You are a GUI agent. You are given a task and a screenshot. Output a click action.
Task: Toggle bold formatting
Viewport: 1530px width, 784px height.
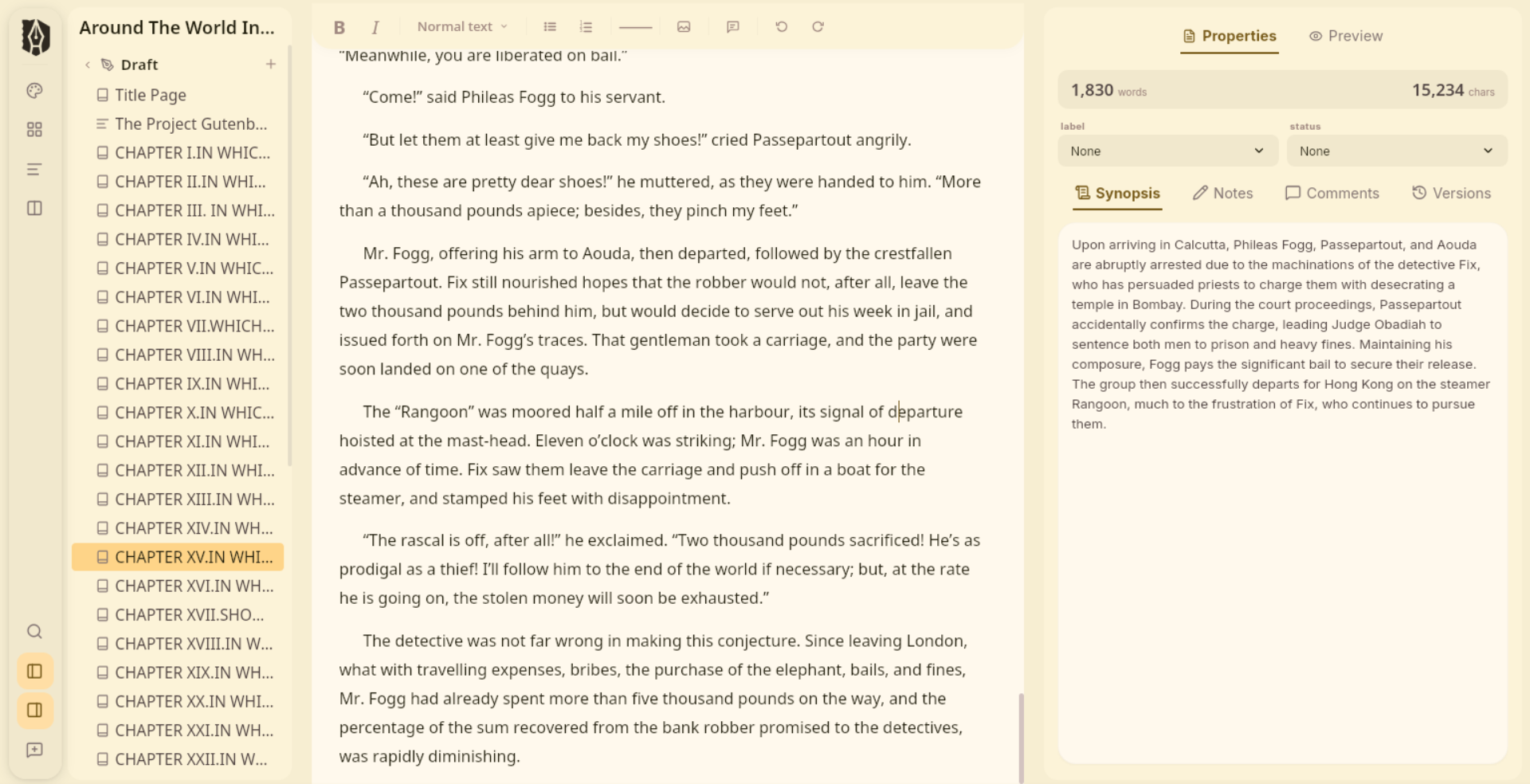[x=339, y=27]
